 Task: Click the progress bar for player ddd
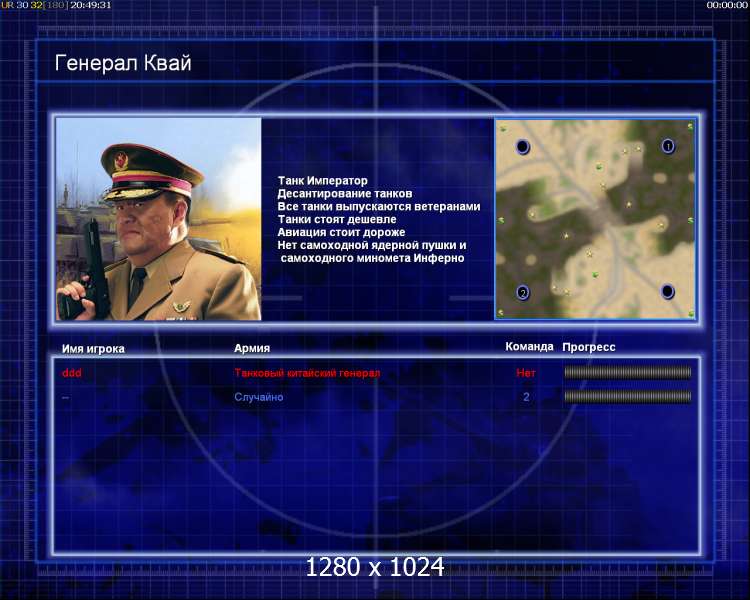pos(628,372)
